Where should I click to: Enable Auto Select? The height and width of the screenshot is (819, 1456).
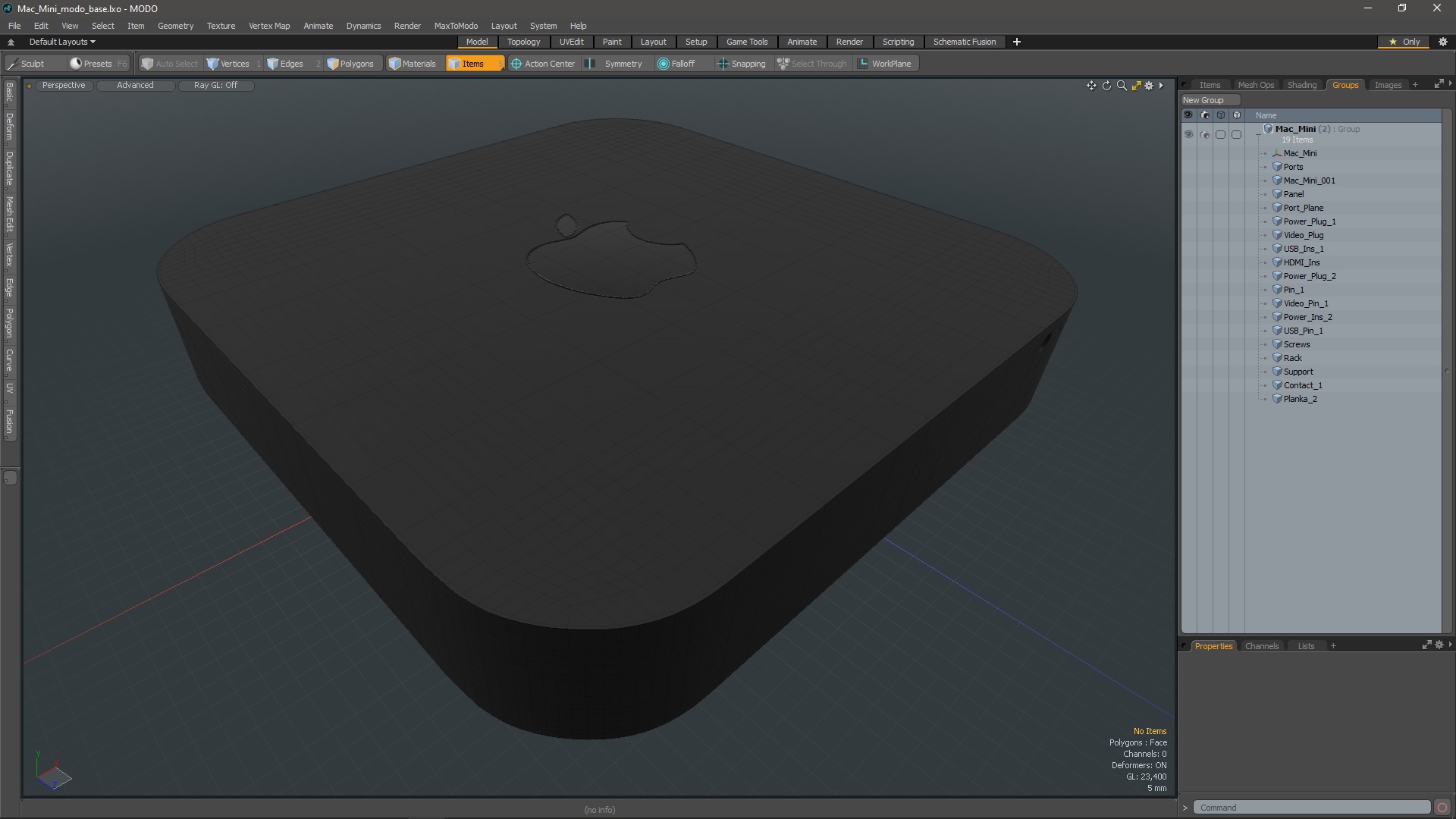click(x=169, y=64)
